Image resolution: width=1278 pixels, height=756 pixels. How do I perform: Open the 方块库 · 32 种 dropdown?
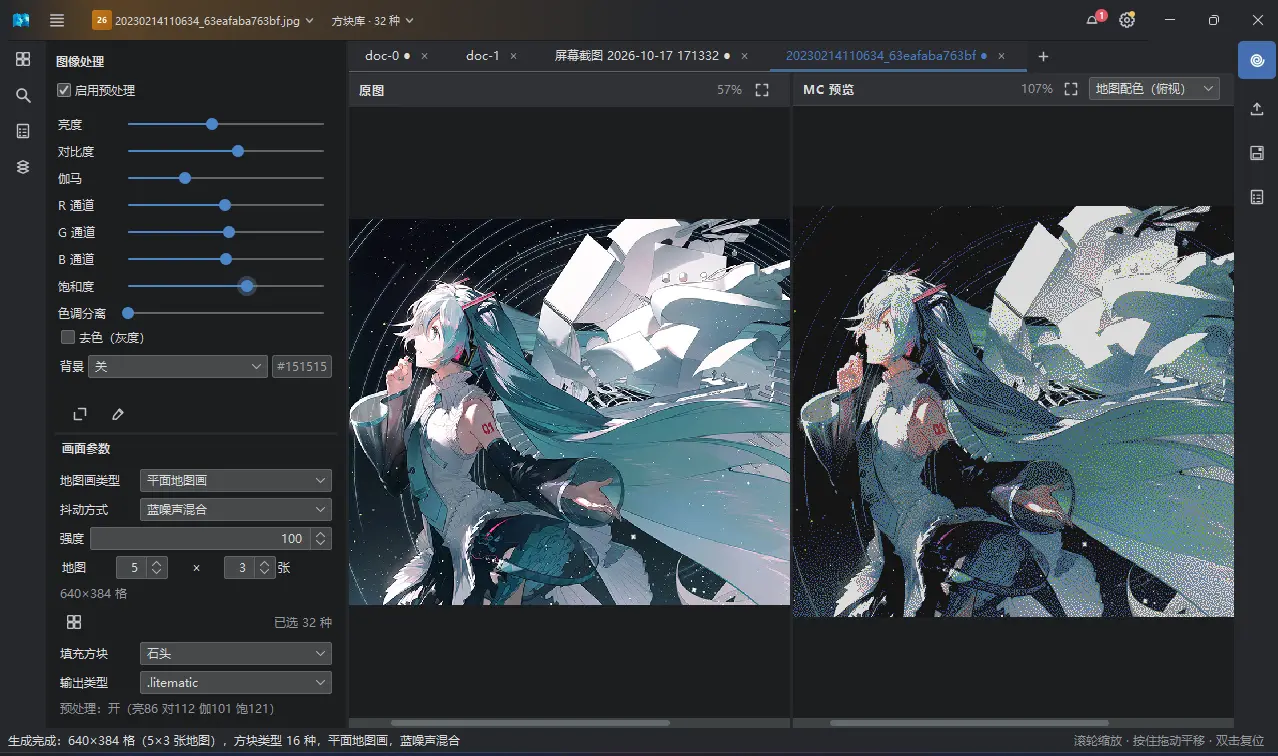tap(373, 20)
